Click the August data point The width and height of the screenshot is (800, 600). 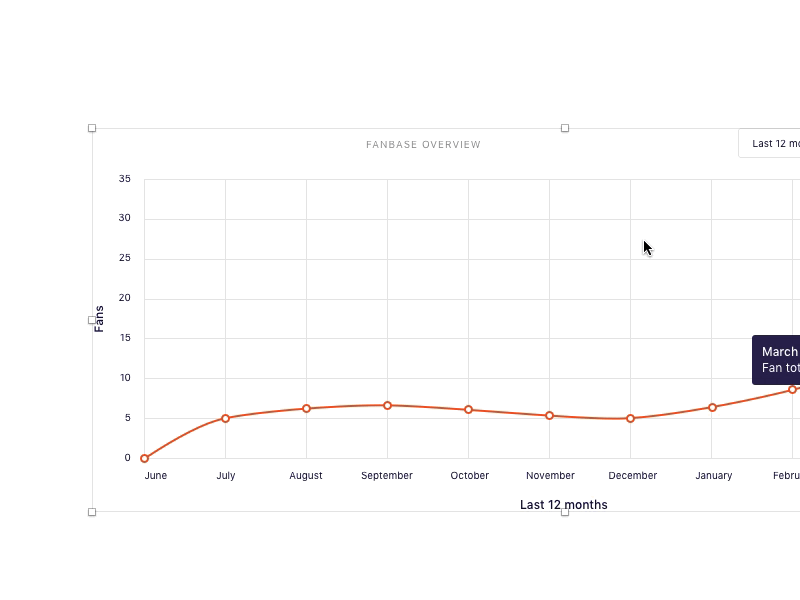[x=306, y=408]
